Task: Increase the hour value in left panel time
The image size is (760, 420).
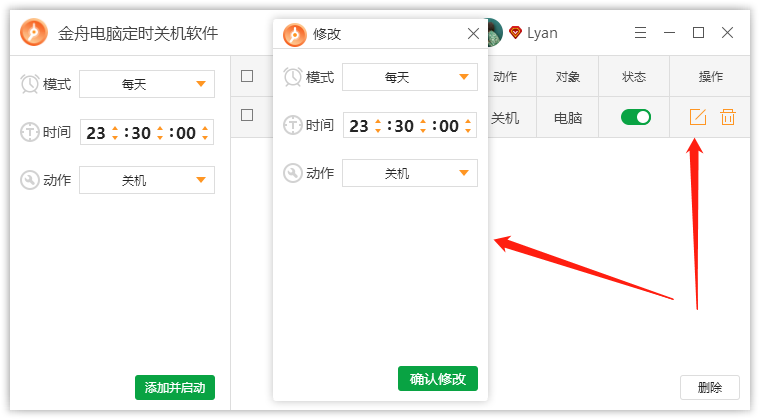Action: pyautogui.click(x=115, y=128)
